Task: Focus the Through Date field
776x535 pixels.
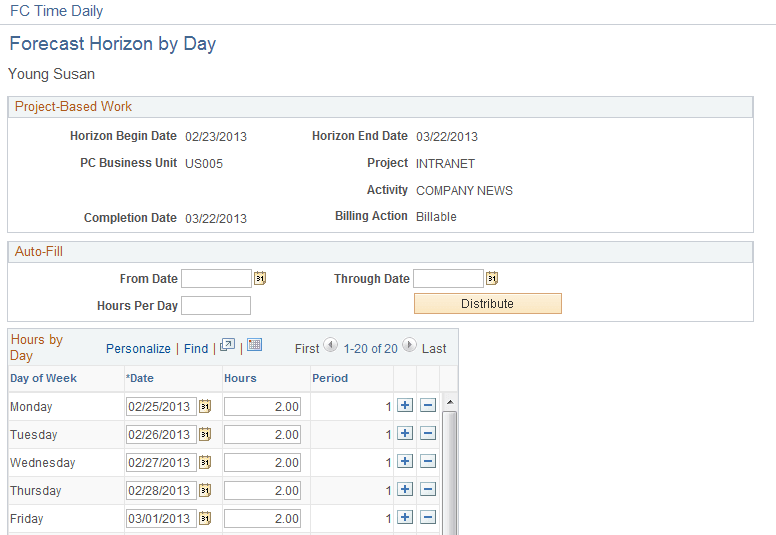Action: pos(448,279)
